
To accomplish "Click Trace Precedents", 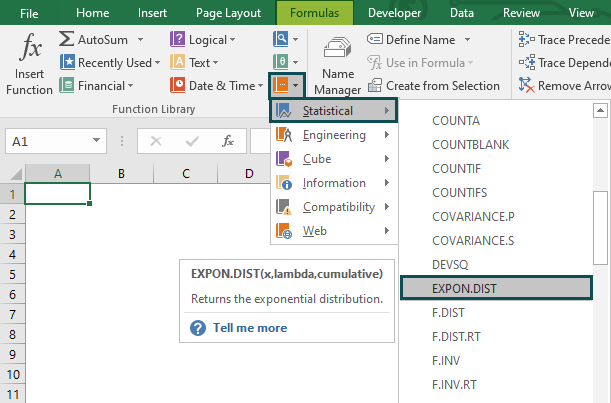I will 564,40.
